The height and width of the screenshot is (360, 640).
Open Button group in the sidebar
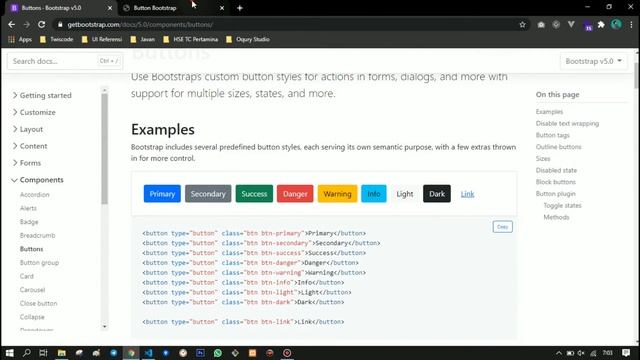pyautogui.click(x=39, y=262)
